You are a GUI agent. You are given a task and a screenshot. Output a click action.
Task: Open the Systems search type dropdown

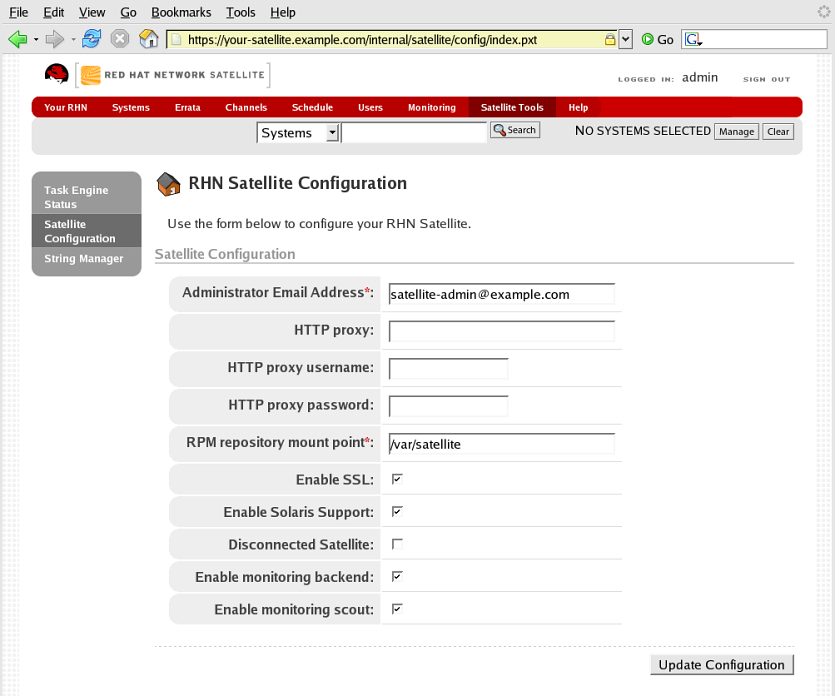point(298,133)
